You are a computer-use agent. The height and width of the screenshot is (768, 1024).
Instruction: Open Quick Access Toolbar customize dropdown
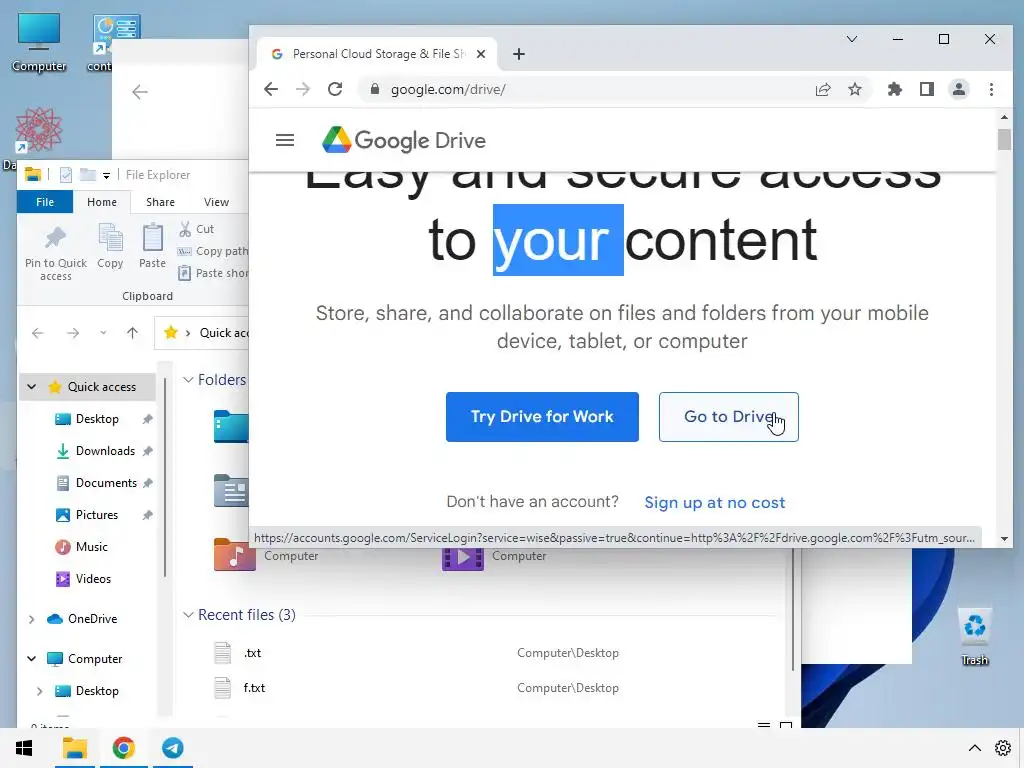coord(106,176)
